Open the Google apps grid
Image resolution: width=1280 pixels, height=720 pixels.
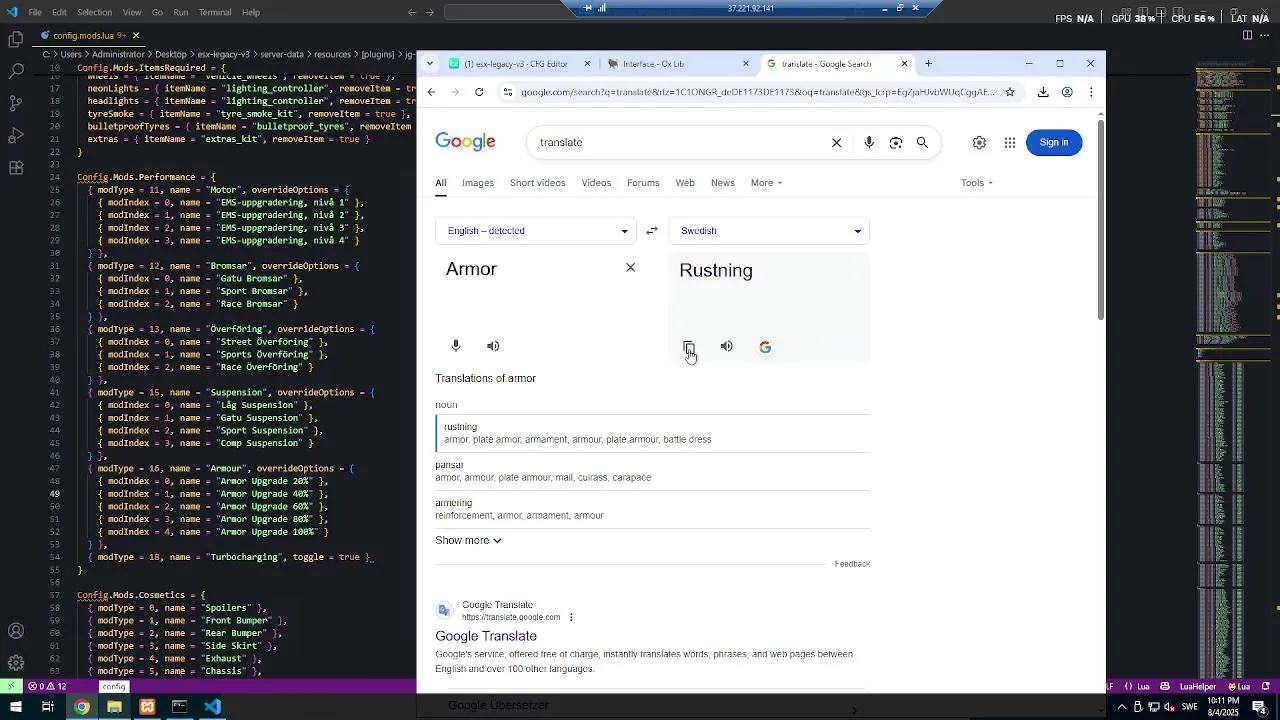click(1010, 143)
